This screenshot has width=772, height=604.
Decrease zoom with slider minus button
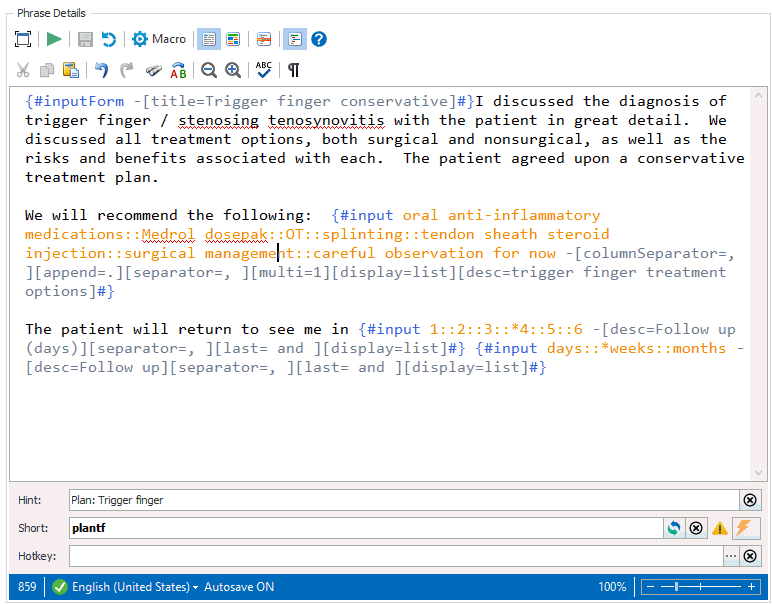(650, 587)
